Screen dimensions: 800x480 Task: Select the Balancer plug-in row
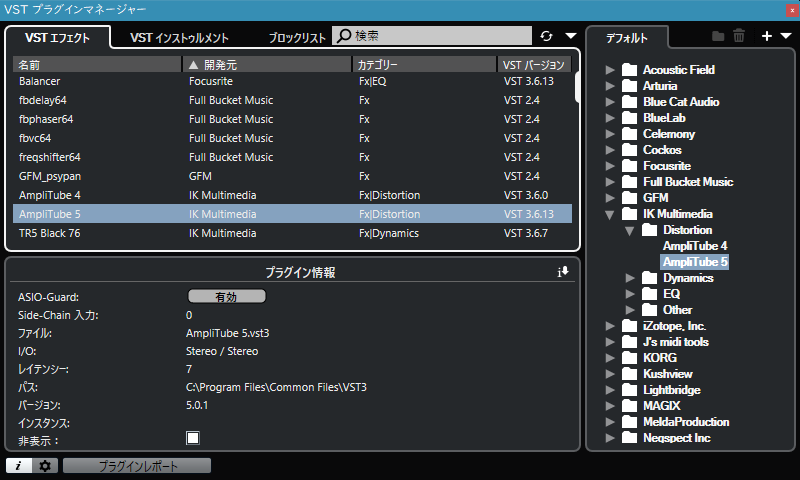coord(292,81)
